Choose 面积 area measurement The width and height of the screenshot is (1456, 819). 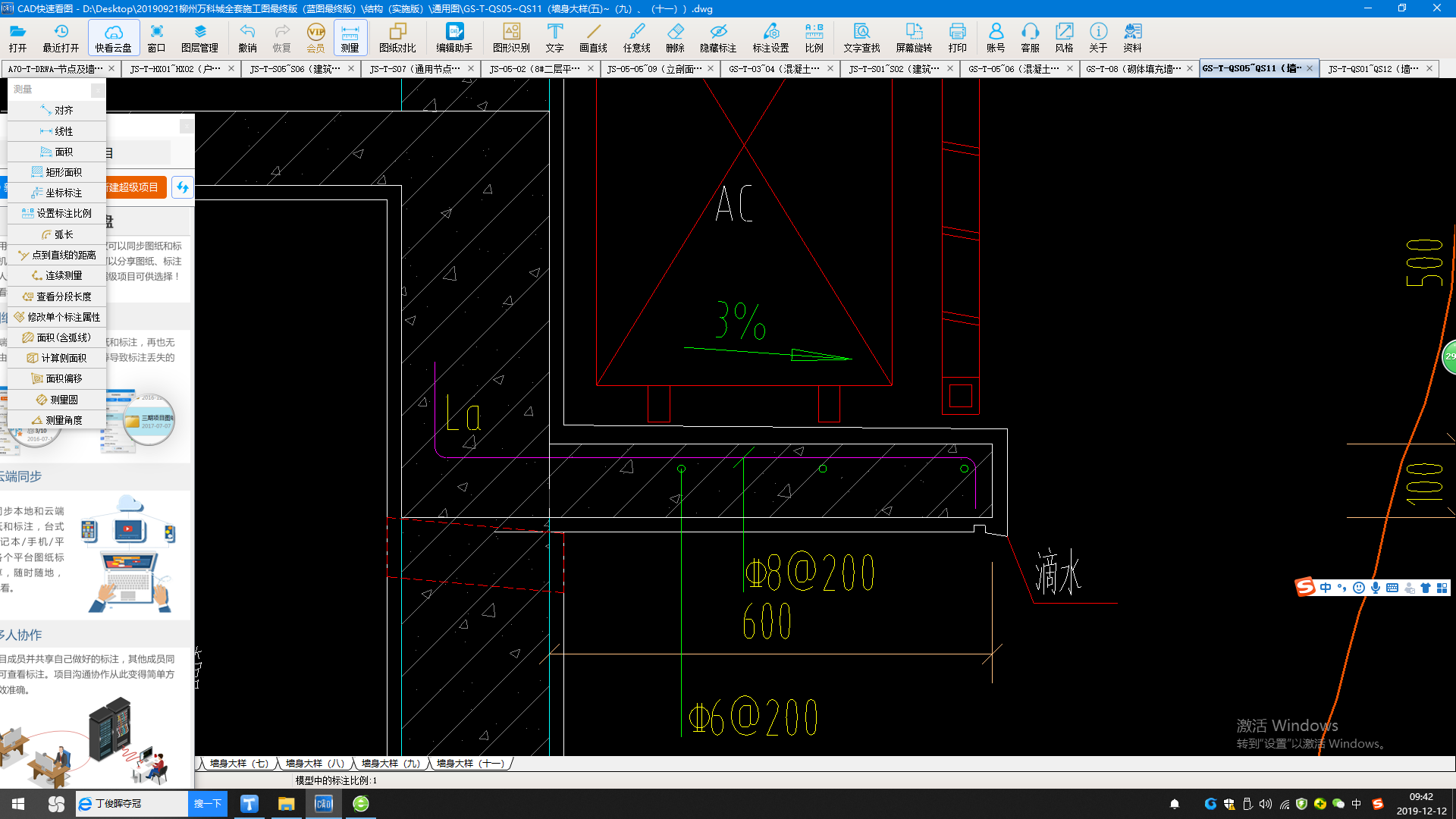pyautogui.click(x=57, y=152)
